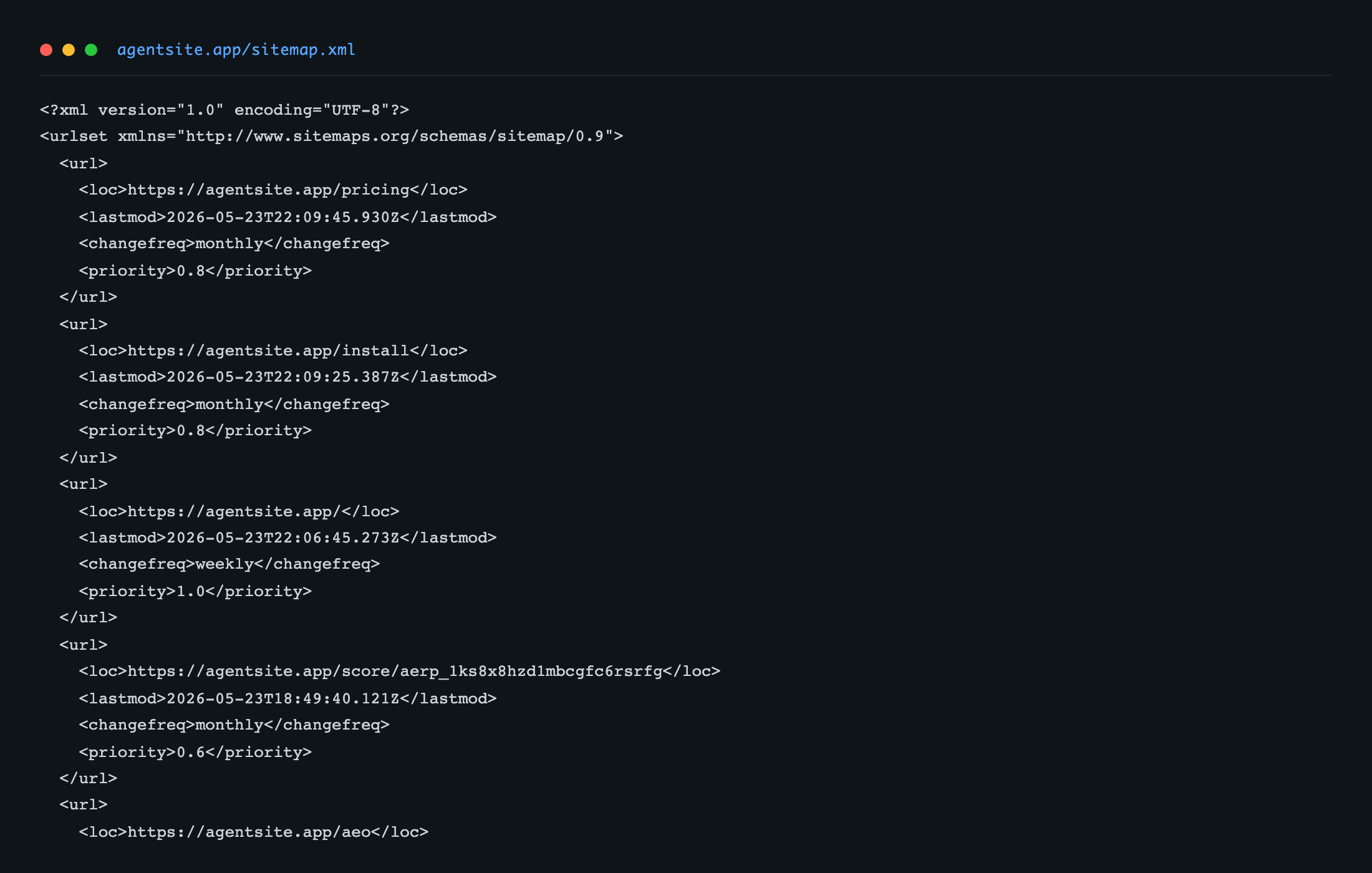This screenshot has width=1372, height=873.
Task: Click opening url tag above install loc
Action: coord(84,324)
